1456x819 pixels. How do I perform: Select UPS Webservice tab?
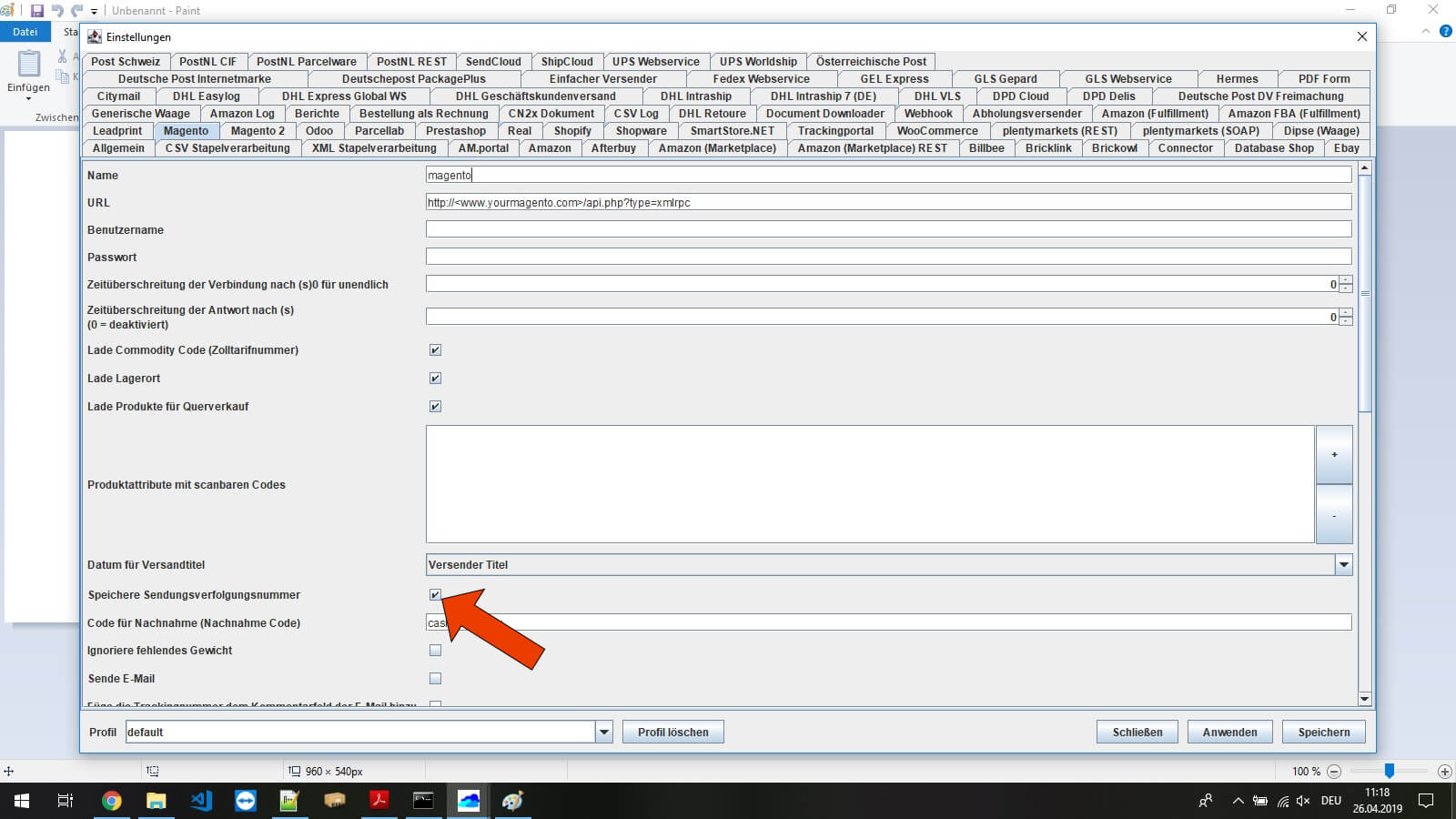tap(656, 62)
